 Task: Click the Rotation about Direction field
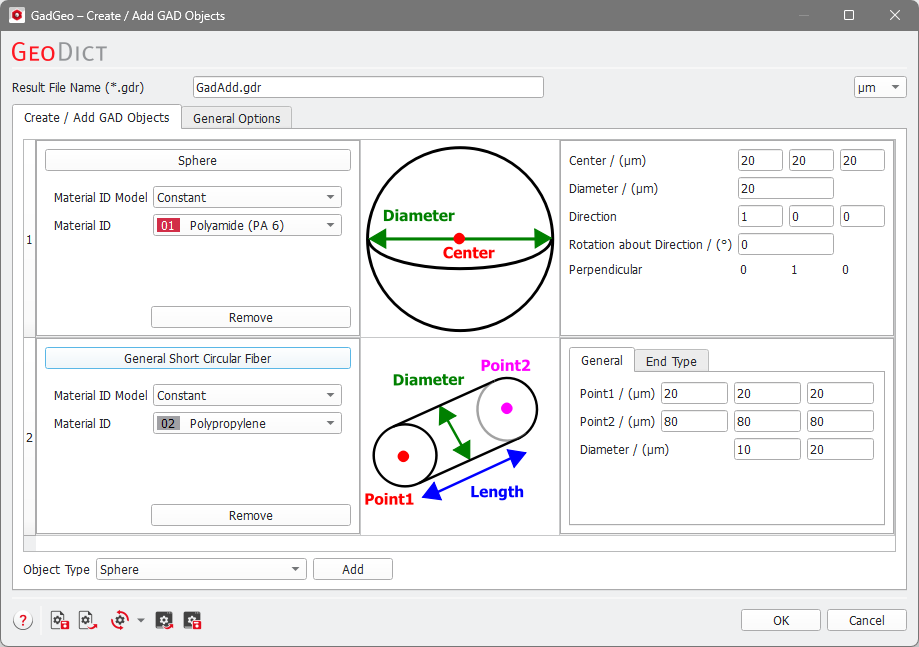pos(785,244)
